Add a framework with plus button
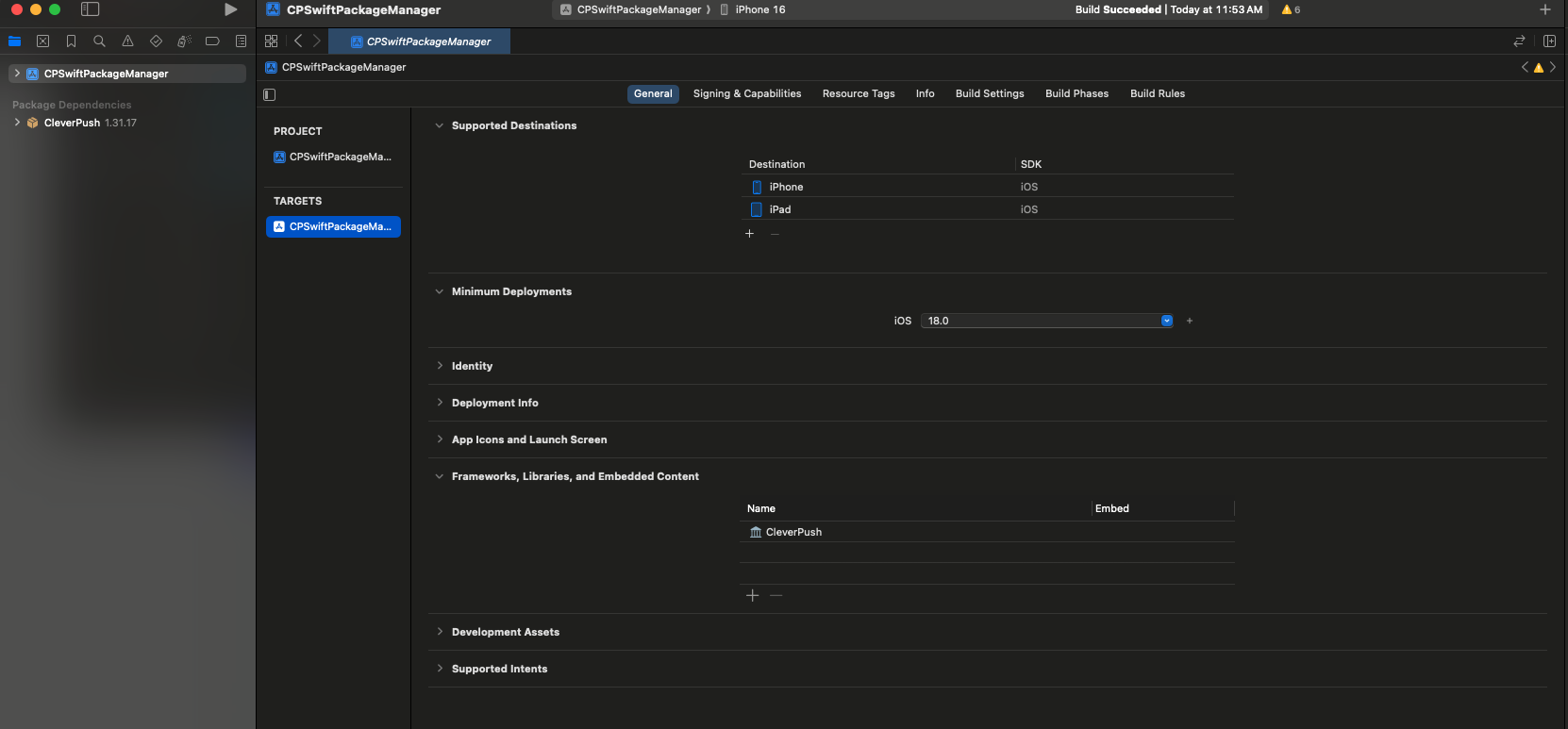Screen dimensions: 1568x729 tap(753, 595)
